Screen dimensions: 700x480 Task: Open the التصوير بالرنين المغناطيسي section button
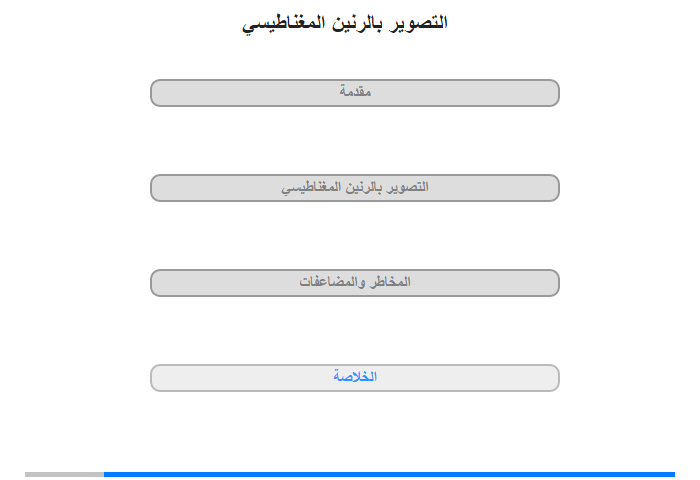(x=354, y=188)
